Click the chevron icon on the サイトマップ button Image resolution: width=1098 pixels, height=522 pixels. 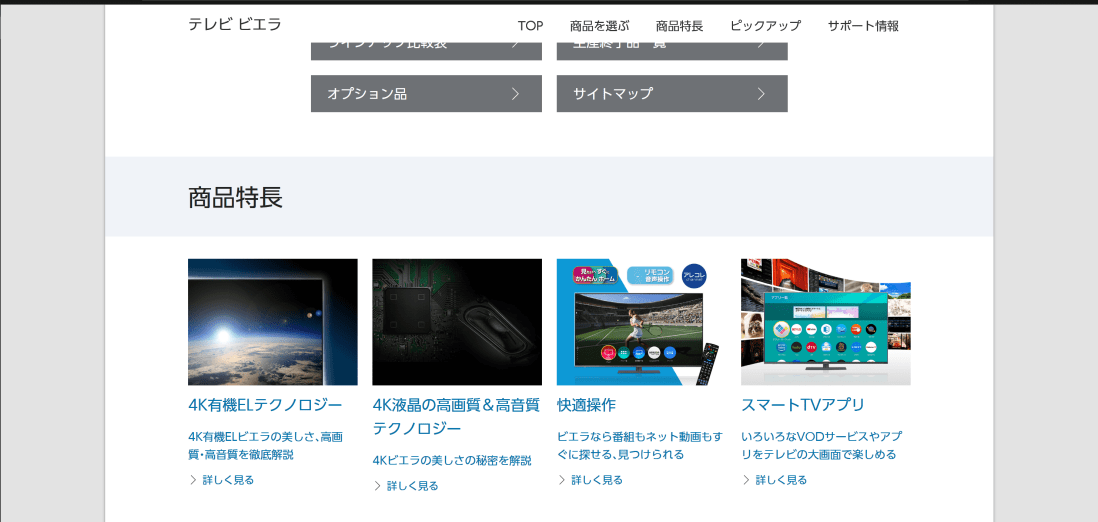pos(761,94)
